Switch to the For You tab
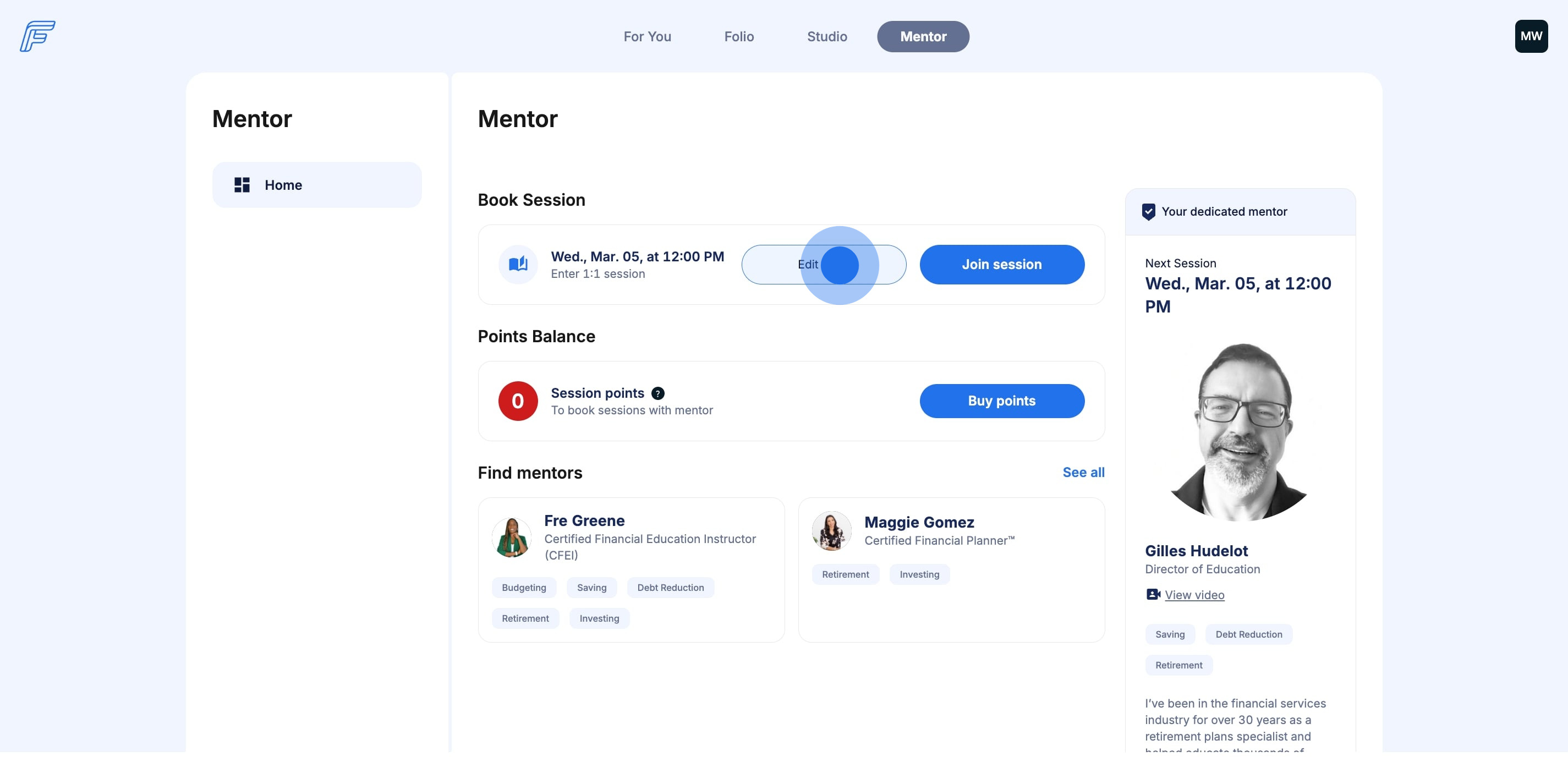1568x762 pixels. coord(647,36)
